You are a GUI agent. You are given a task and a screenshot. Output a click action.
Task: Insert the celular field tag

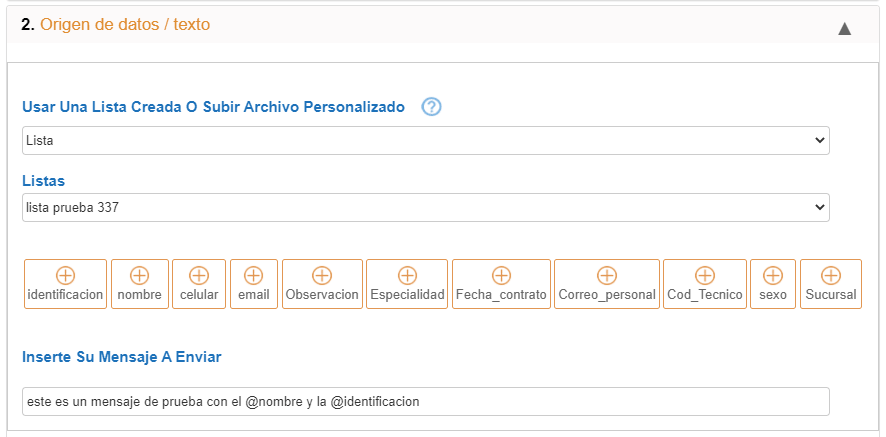tap(199, 284)
